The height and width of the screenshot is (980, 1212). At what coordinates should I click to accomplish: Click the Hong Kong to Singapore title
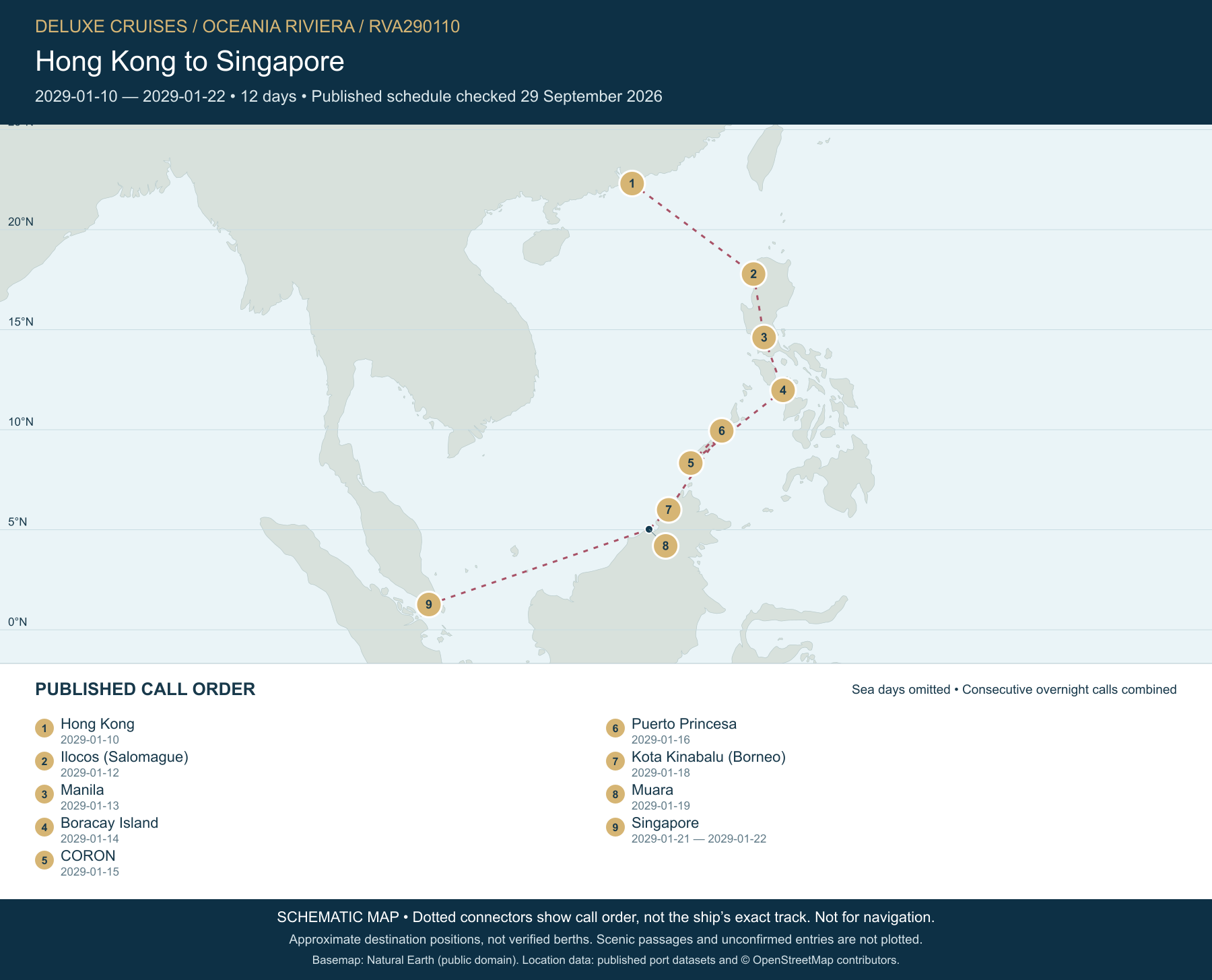[x=190, y=61]
